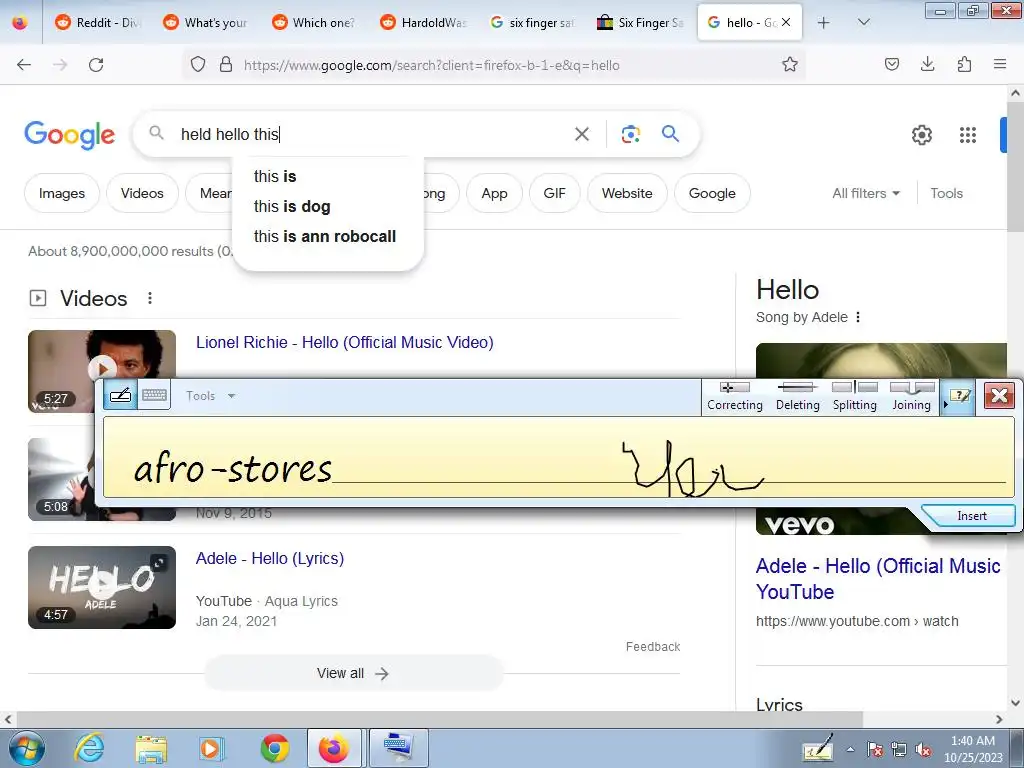This screenshot has height=768, width=1024.
Task: Save to Pocket
Action: coord(891,65)
